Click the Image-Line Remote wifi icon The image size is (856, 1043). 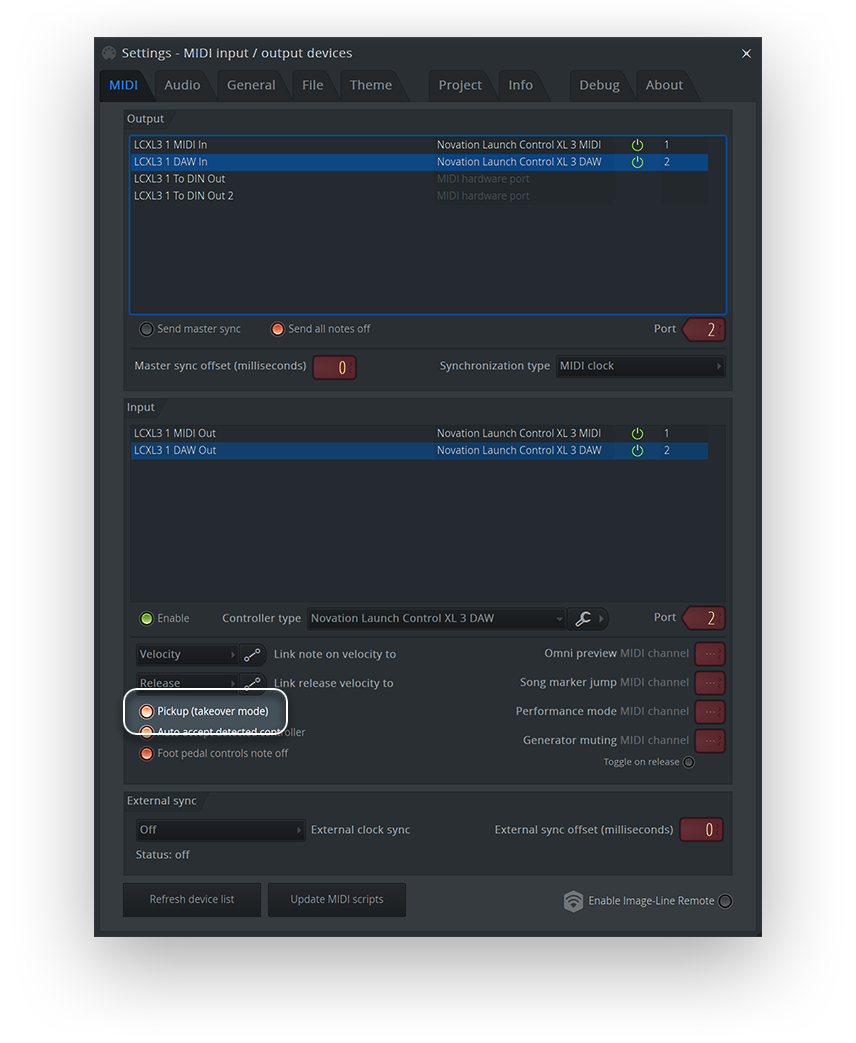click(573, 901)
